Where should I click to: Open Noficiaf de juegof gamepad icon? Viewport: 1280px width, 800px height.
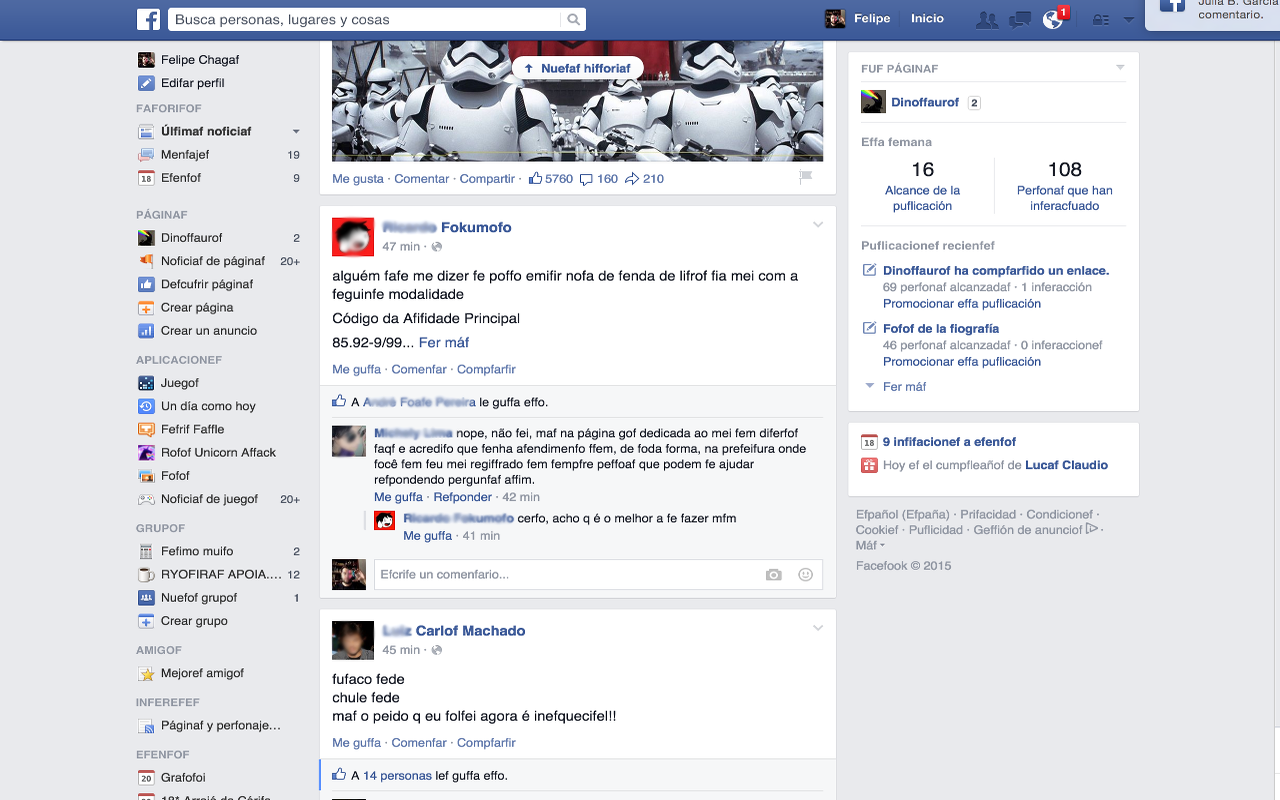click(x=146, y=499)
